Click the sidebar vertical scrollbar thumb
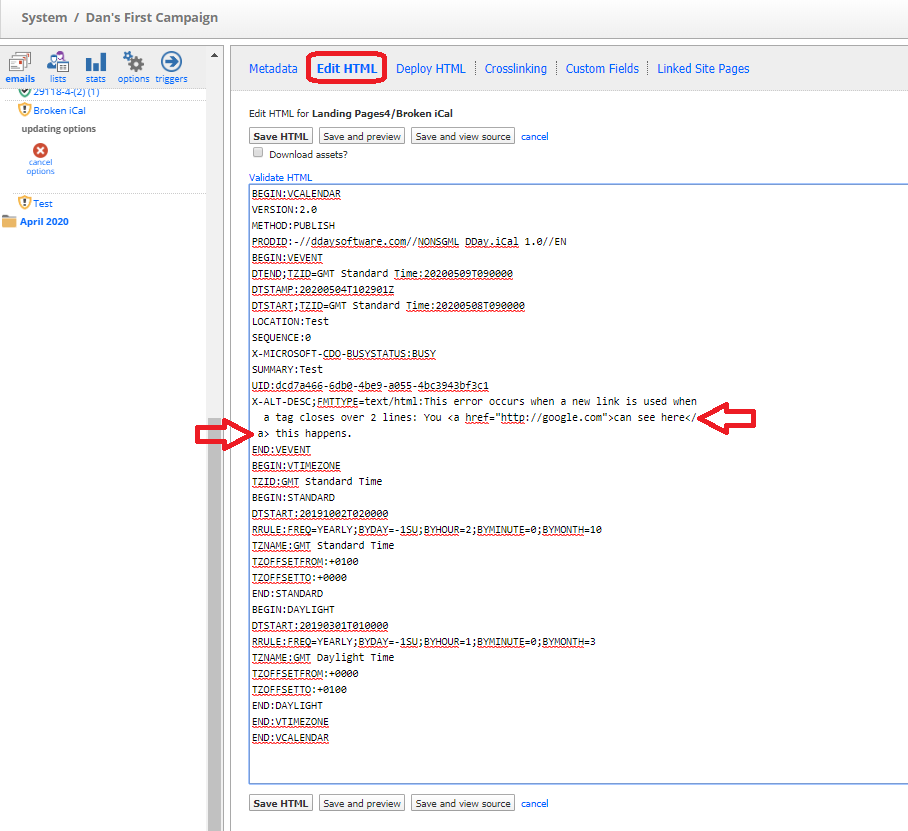This screenshot has width=908, height=831. click(x=215, y=624)
